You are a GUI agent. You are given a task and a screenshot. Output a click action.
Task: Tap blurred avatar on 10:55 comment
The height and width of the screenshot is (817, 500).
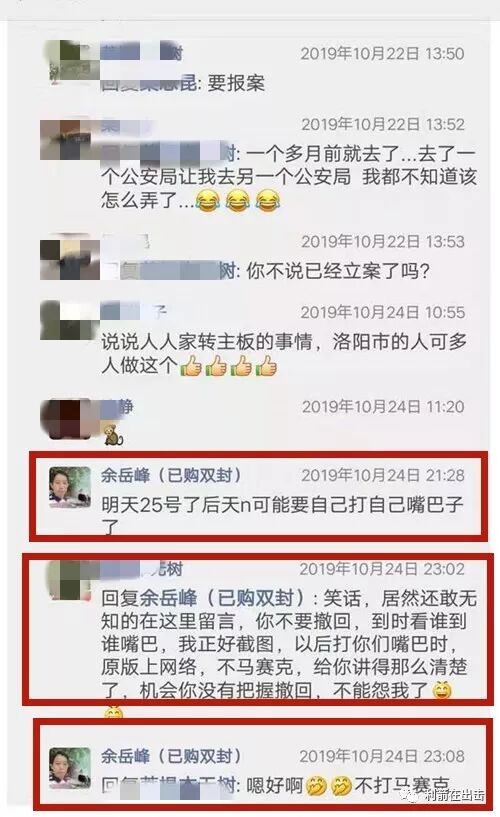pyautogui.click(x=70, y=321)
